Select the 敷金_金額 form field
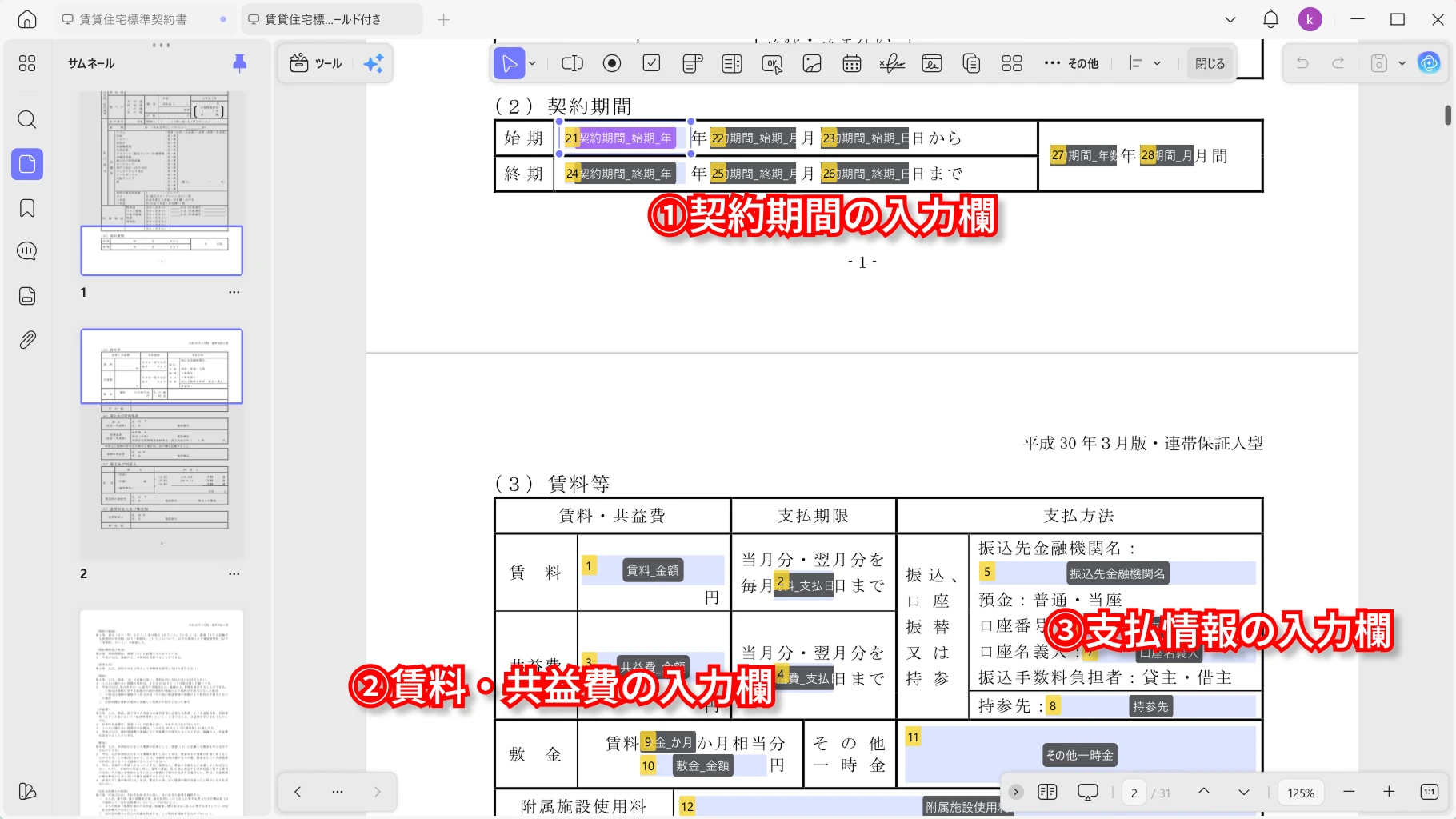Screen dimensions: 1456x819 click(x=702, y=765)
